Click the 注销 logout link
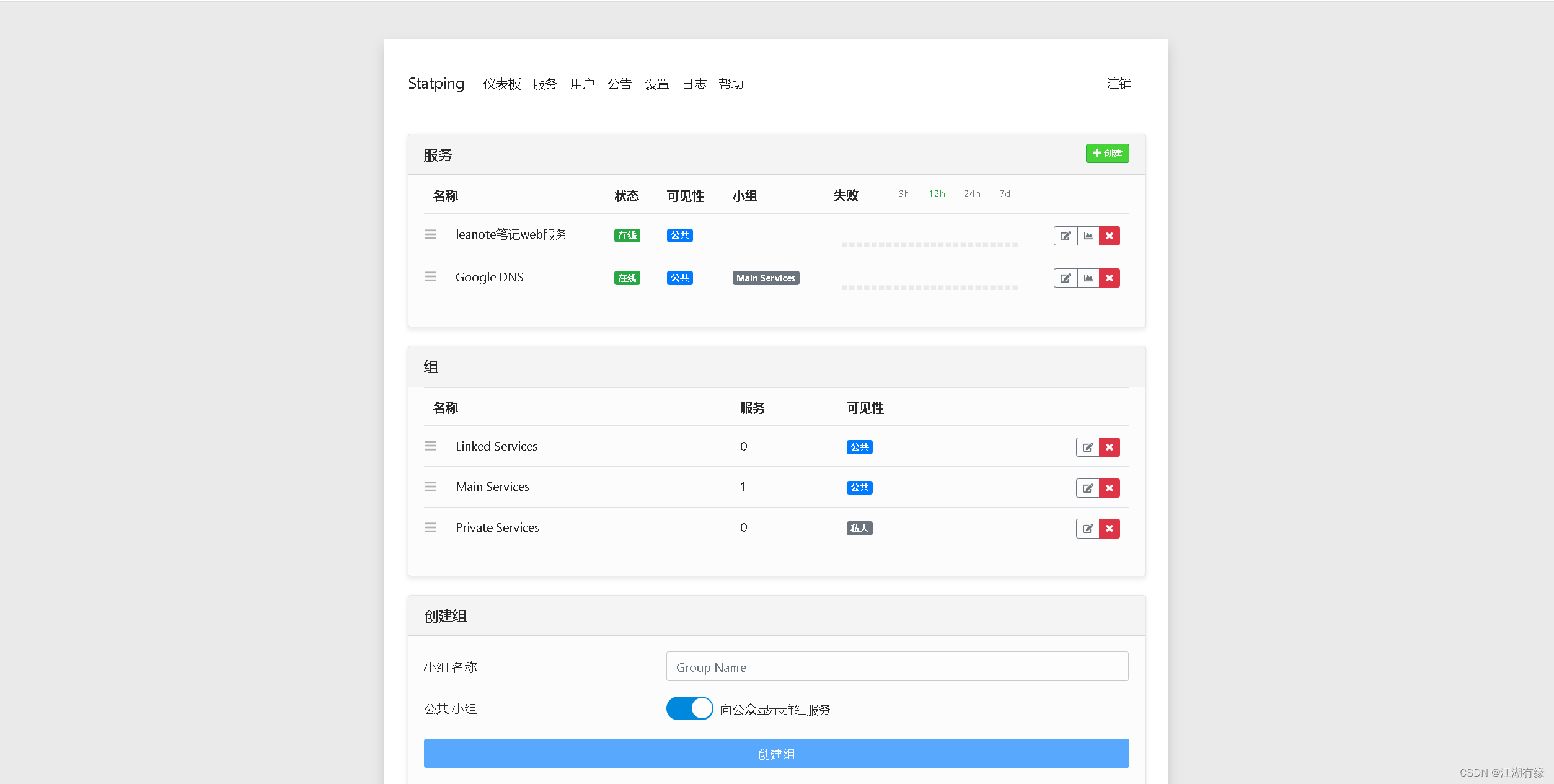1554x784 pixels. click(1119, 84)
